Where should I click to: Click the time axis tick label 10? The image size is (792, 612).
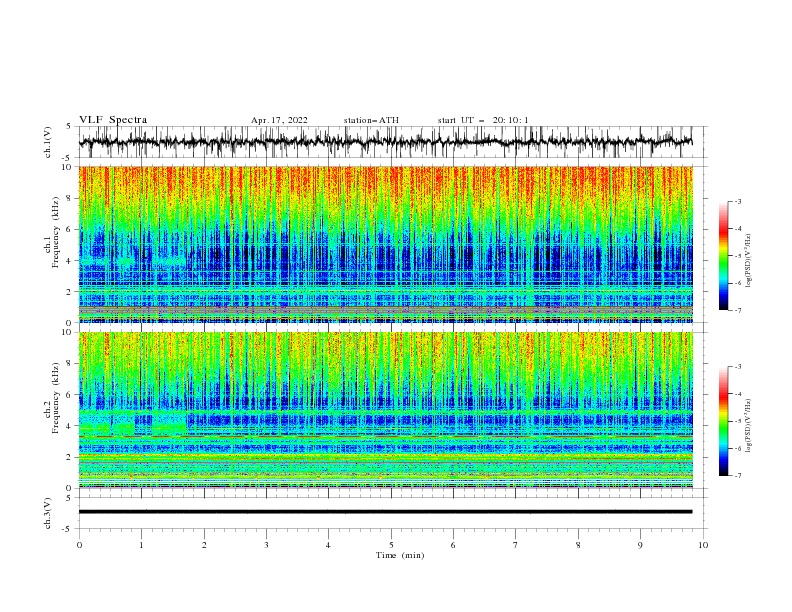[703, 545]
